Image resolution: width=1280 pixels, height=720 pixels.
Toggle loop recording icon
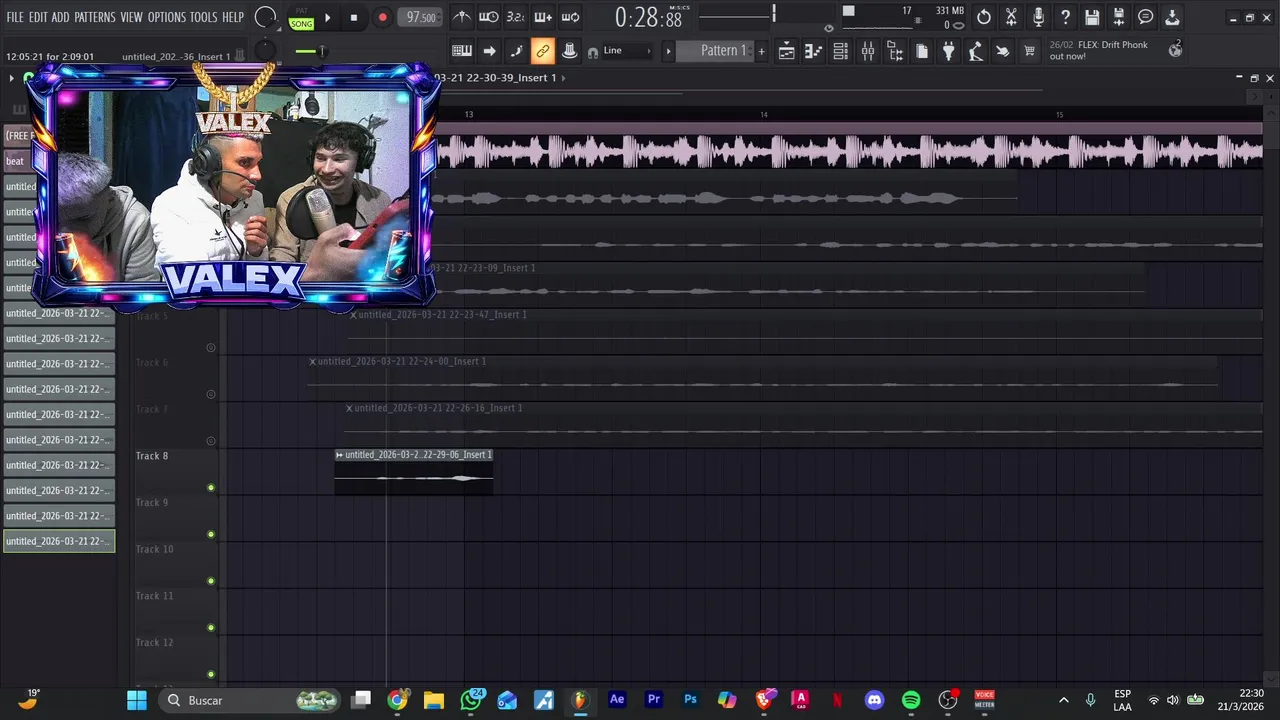[570, 17]
